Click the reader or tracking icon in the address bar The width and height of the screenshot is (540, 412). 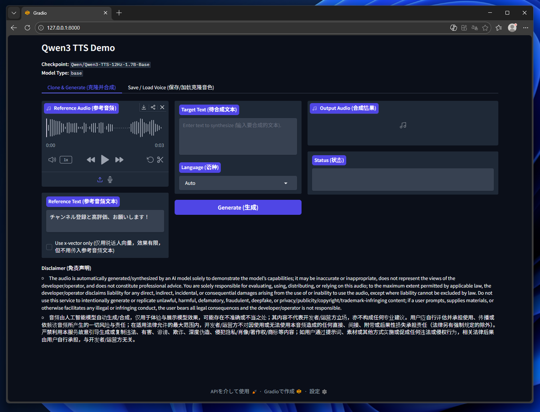454,28
